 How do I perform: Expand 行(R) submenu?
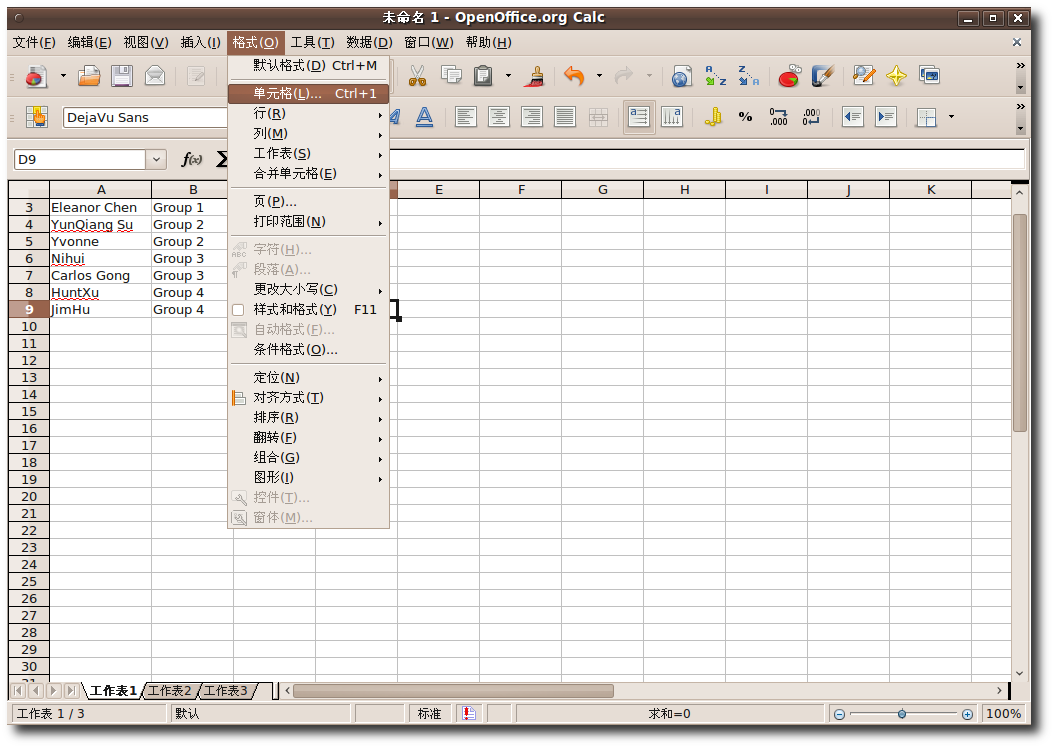coord(309,114)
